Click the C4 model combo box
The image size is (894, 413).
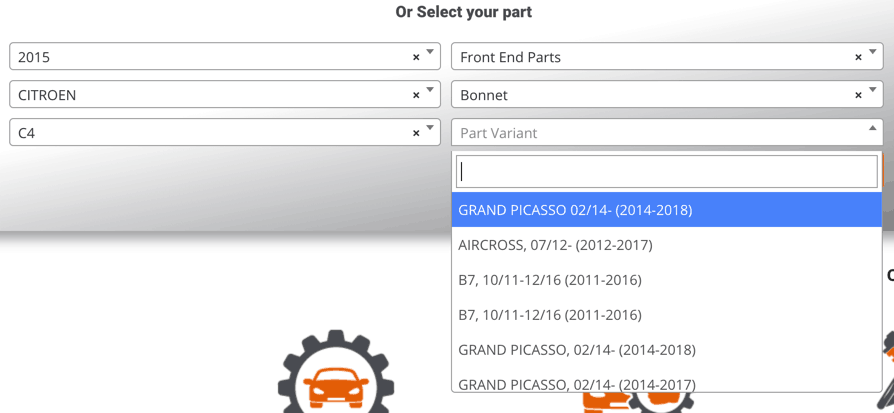(x=225, y=132)
